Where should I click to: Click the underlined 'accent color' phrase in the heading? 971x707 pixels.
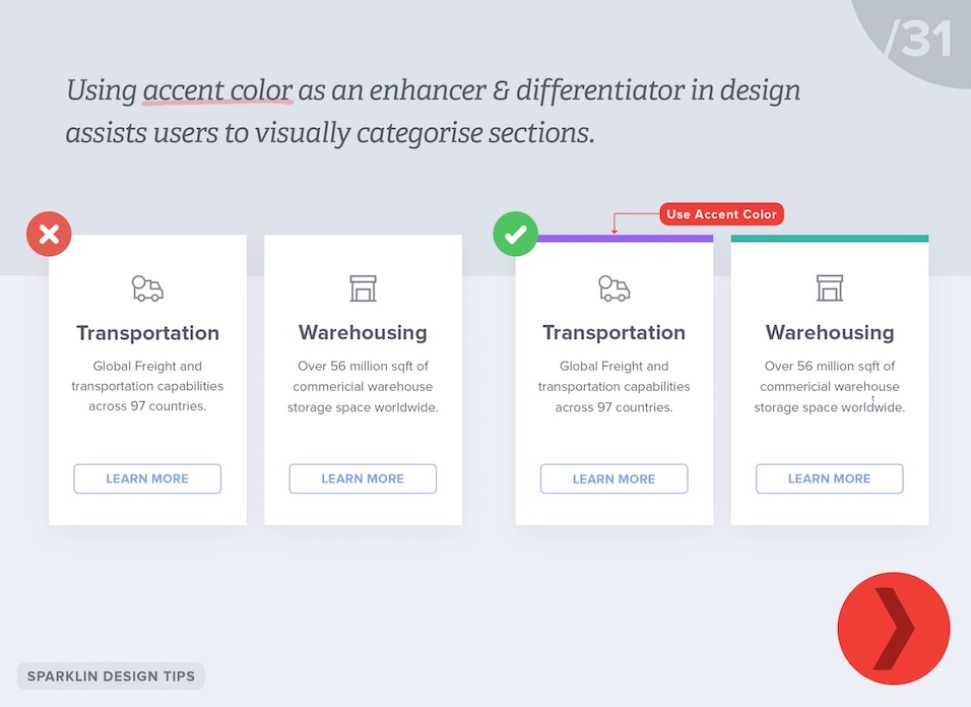click(x=217, y=90)
